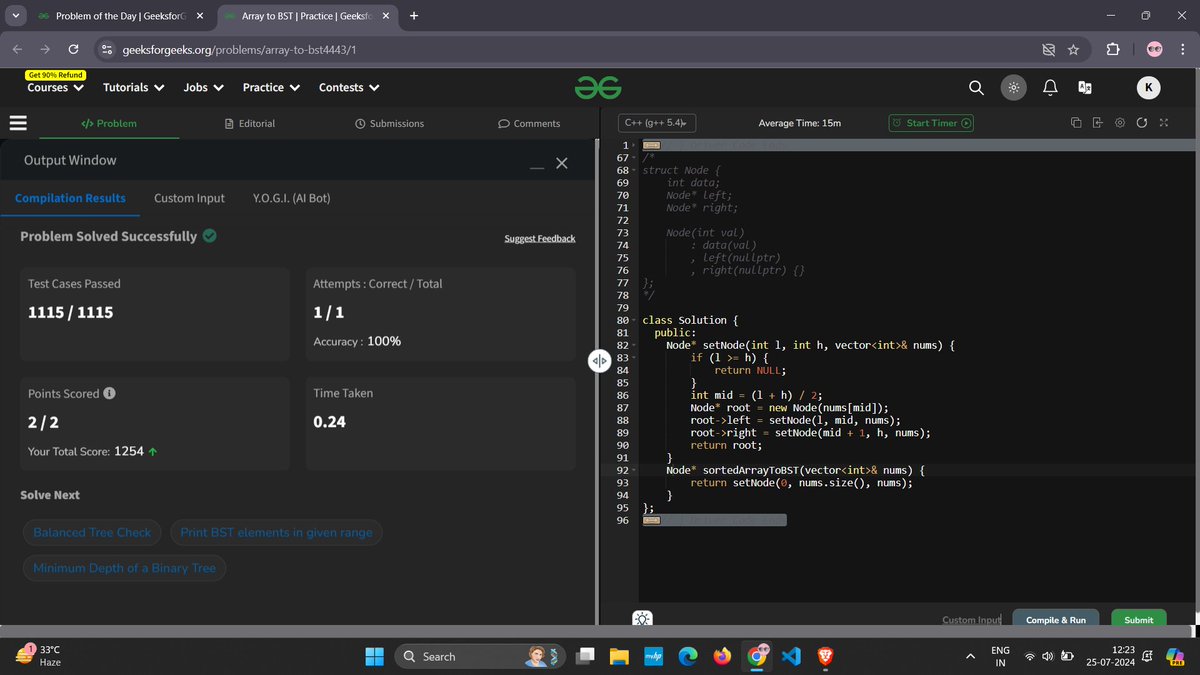Screen dimensions: 1200x675
Task: Open the code editor settings gear
Action: (1120, 123)
